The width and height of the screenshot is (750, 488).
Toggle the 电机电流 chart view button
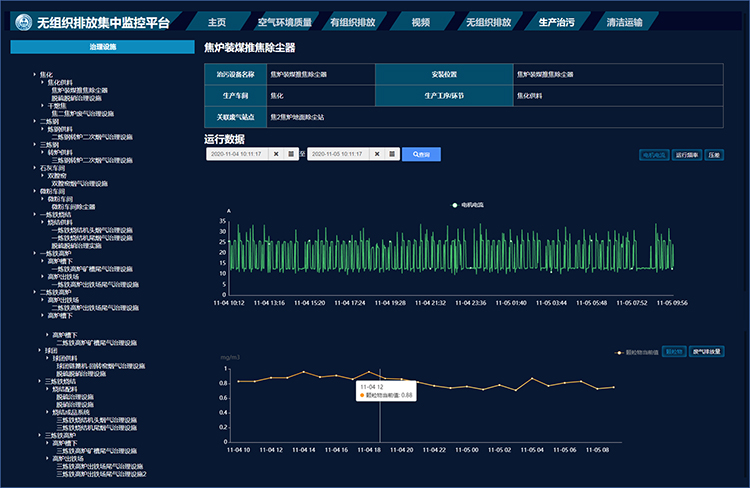click(x=653, y=156)
